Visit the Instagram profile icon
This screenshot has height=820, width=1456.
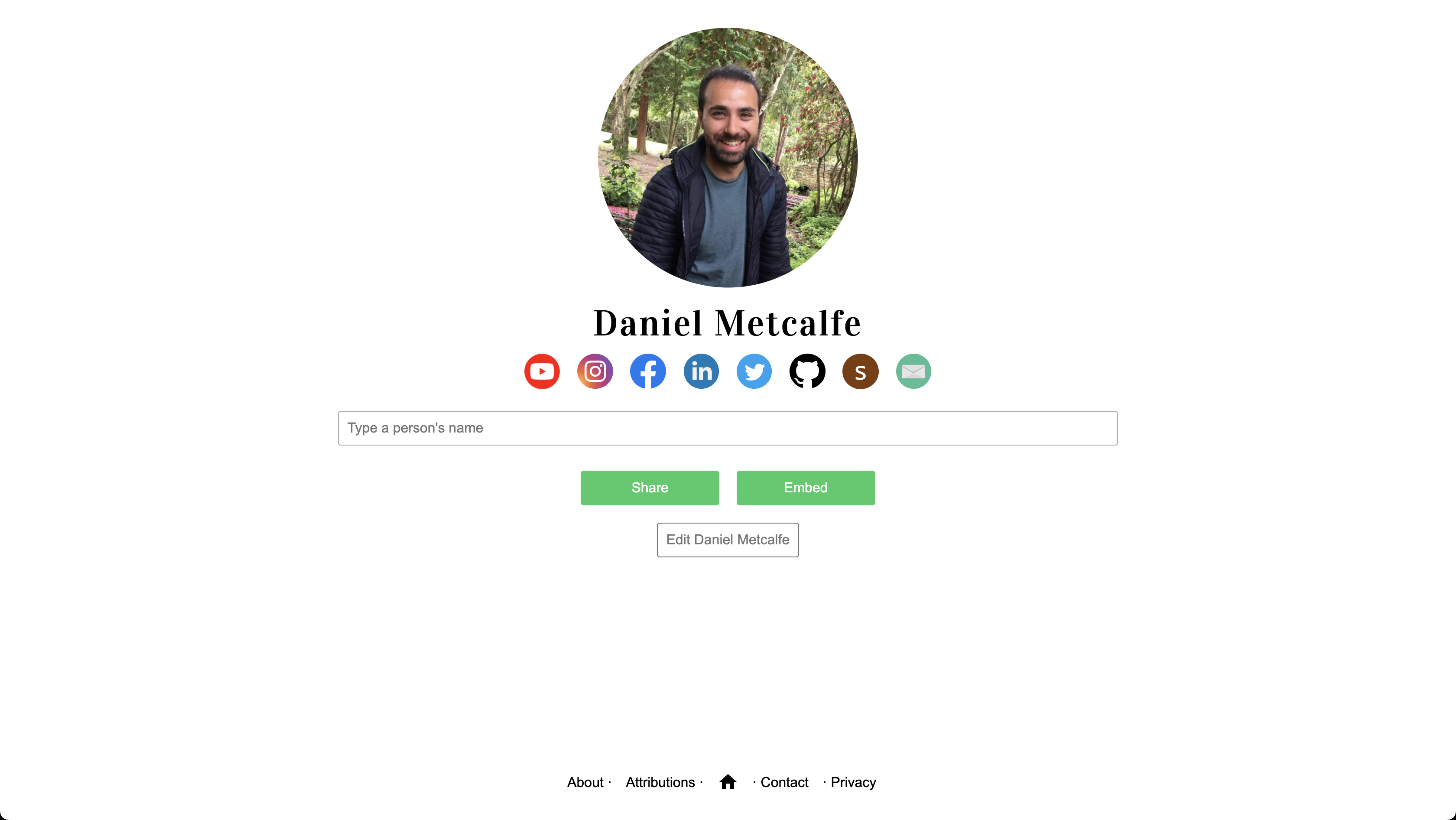[595, 371]
